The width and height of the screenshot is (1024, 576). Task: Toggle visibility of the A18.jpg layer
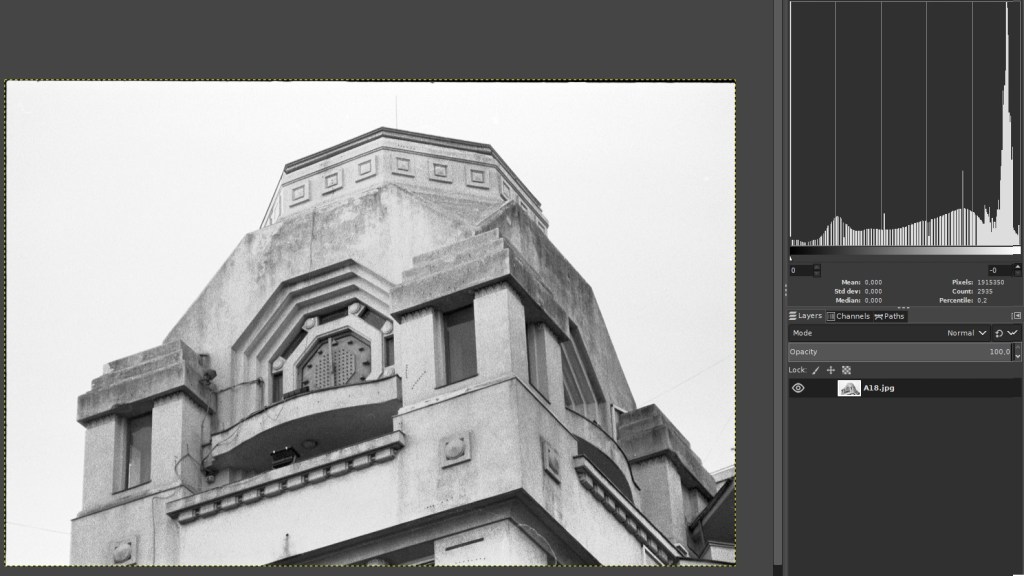click(x=798, y=388)
